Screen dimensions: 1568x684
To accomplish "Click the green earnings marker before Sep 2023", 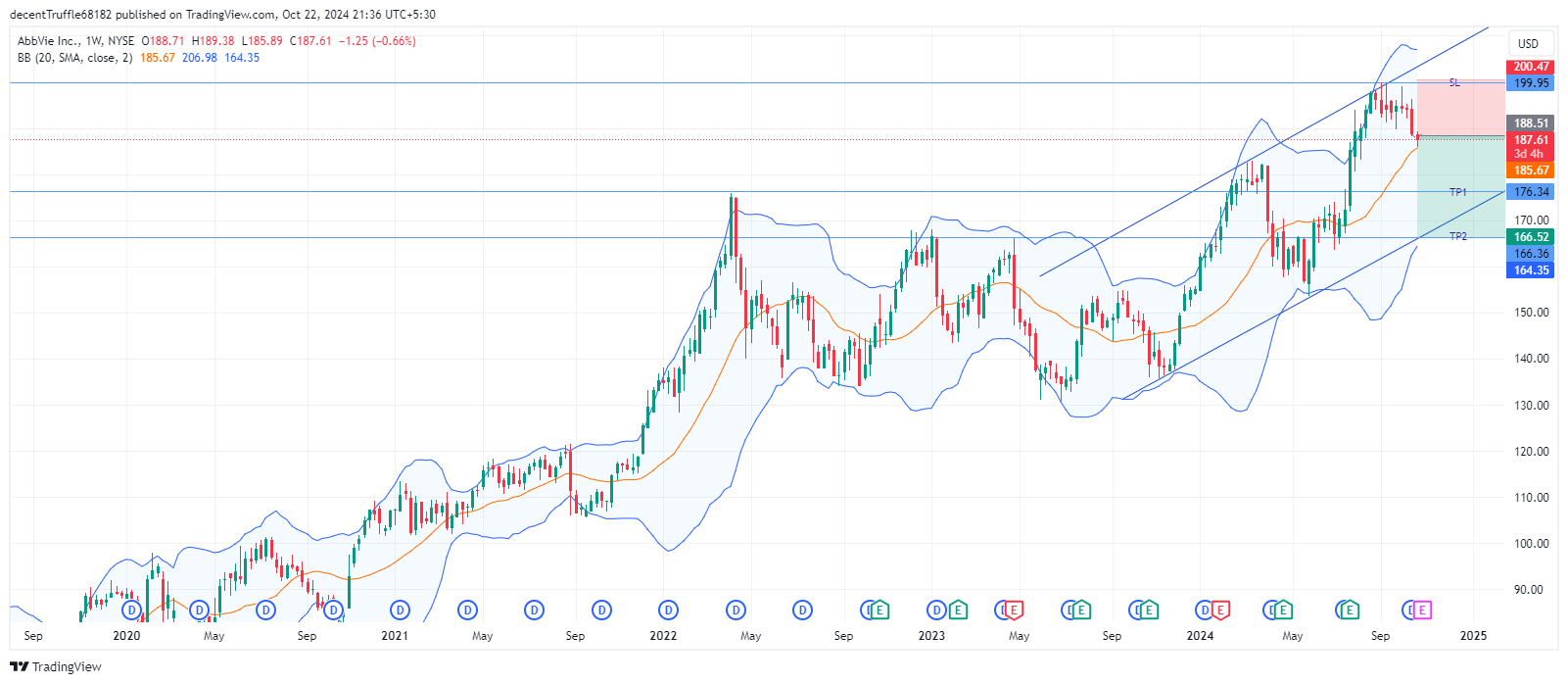I will [x=1080, y=611].
